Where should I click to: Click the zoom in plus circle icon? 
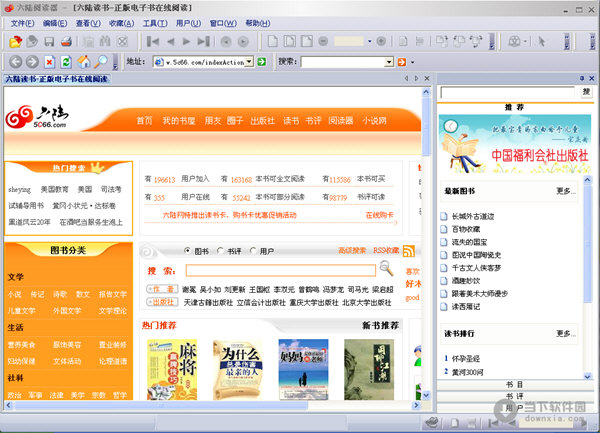pos(381,41)
